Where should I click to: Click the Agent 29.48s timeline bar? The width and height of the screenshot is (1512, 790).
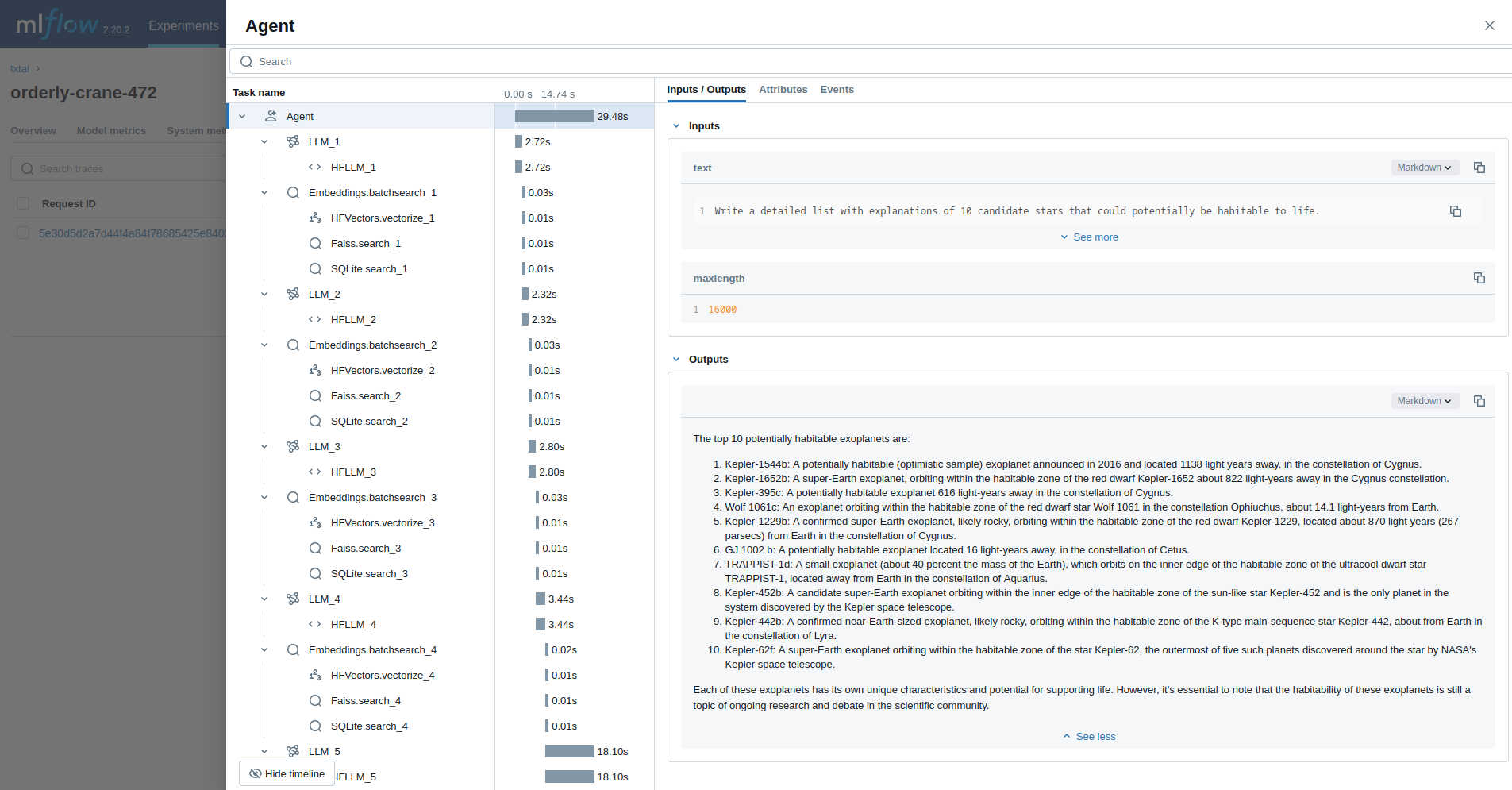(x=556, y=116)
